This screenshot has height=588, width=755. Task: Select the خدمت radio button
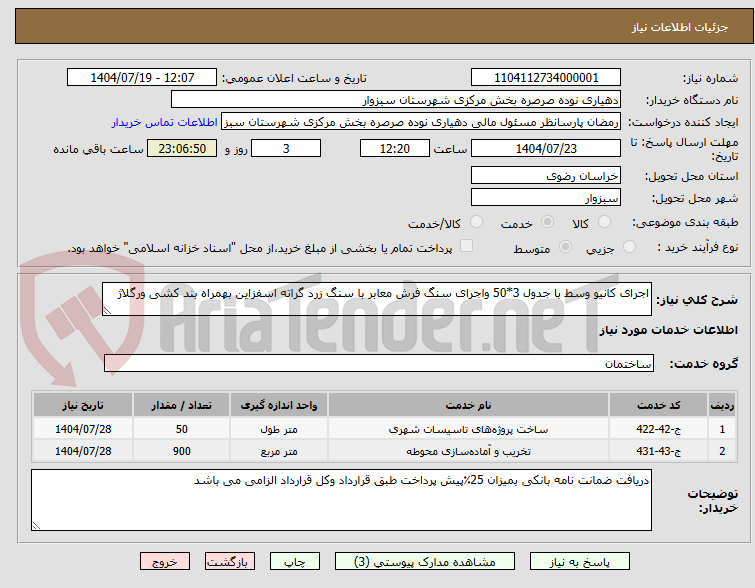click(x=547, y=222)
